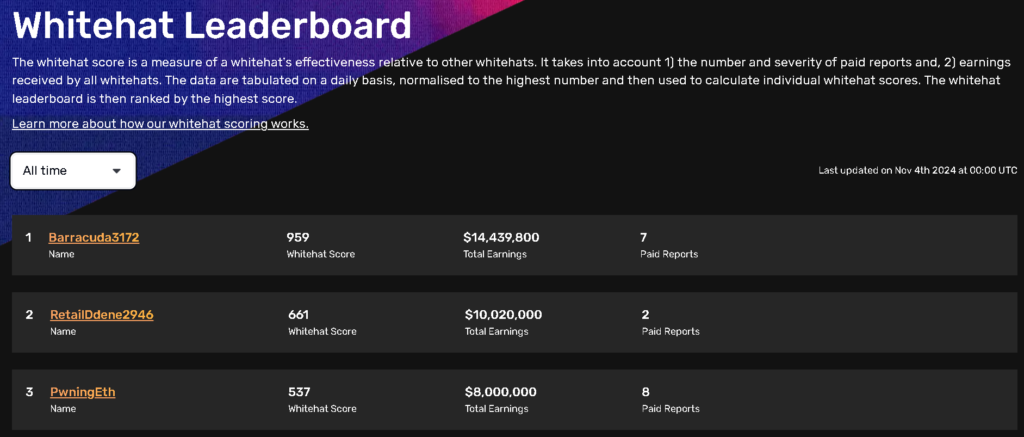Click the dropdown arrow beside All time

pyautogui.click(x=117, y=171)
